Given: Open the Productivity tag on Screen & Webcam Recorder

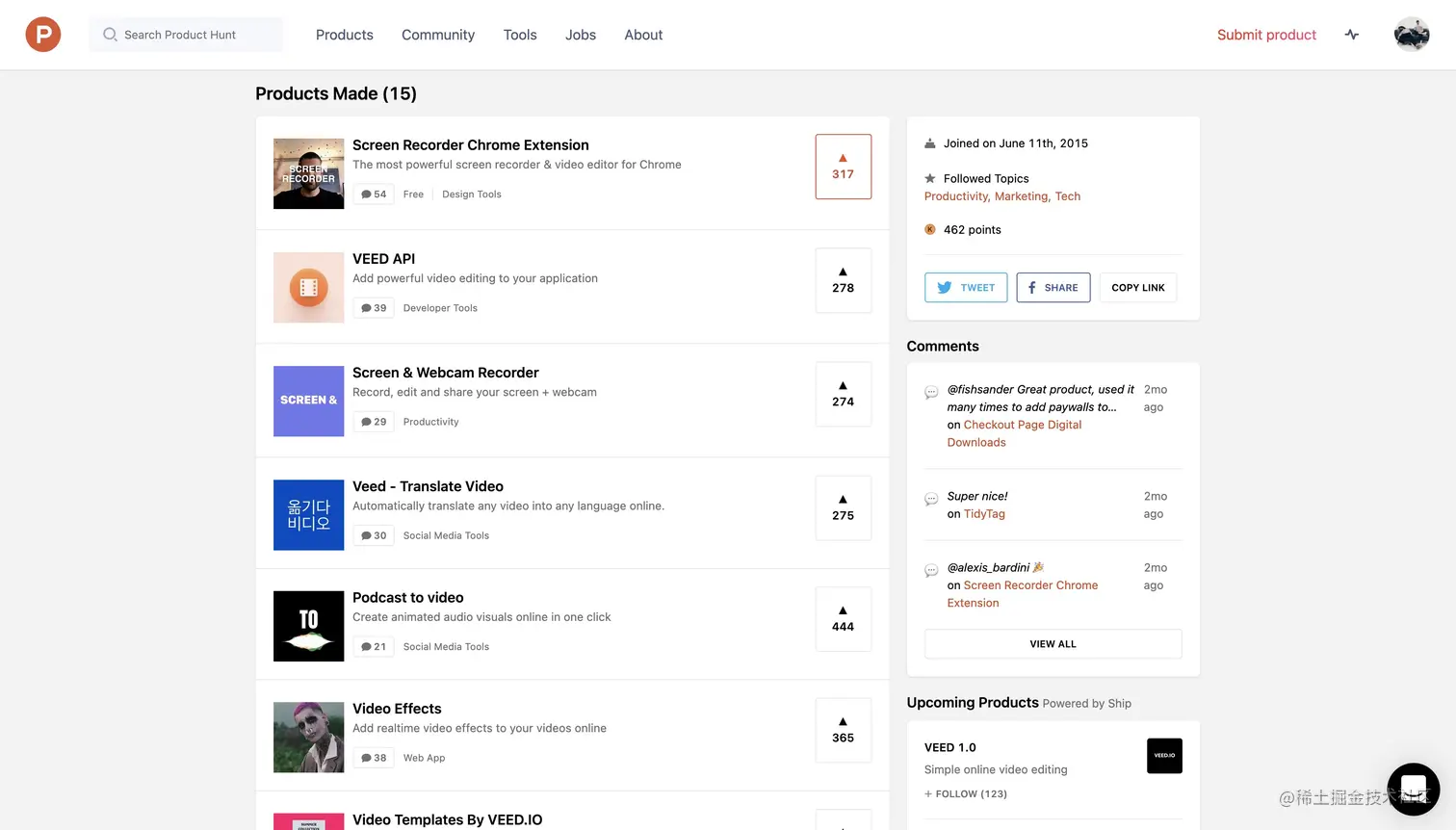Looking at the screenshot, I should click(431, 422).
